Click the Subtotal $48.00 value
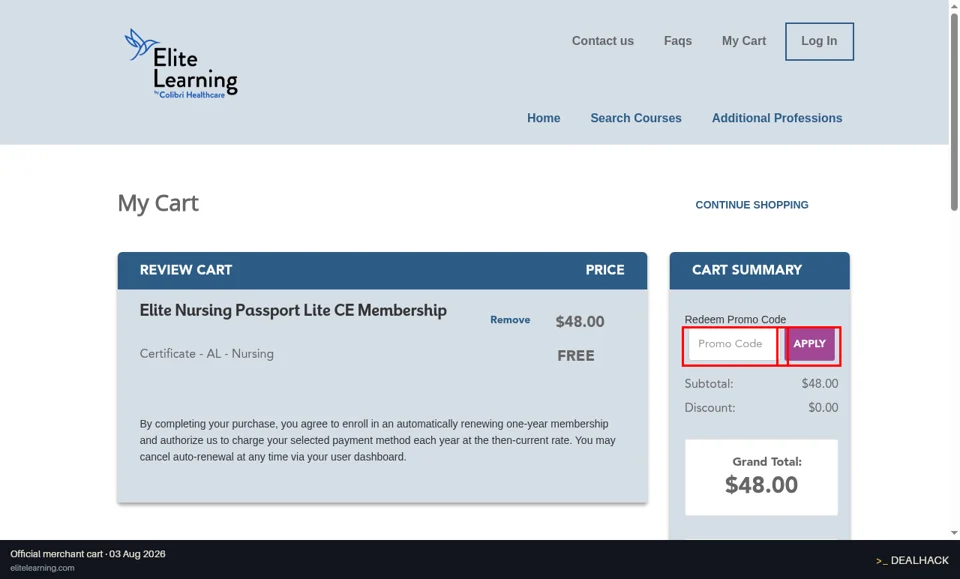960x579 pixels. click(x=820, y=384)
